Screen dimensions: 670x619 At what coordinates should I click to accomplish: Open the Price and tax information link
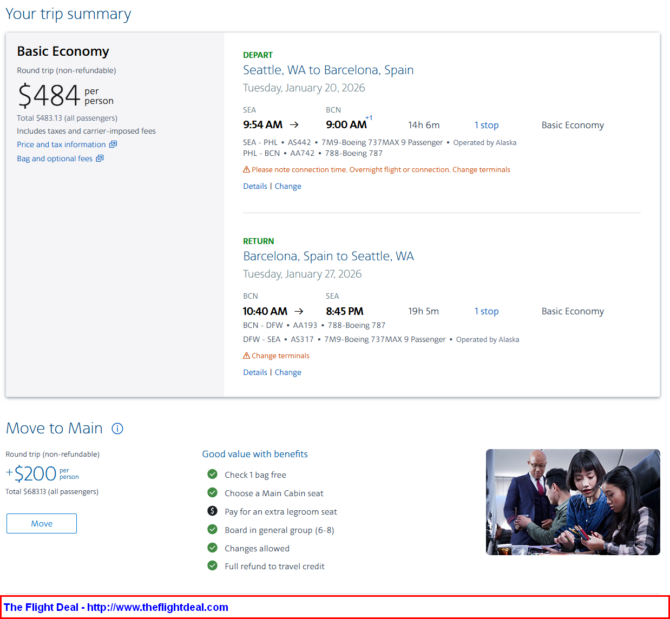[x=61, y=145]
